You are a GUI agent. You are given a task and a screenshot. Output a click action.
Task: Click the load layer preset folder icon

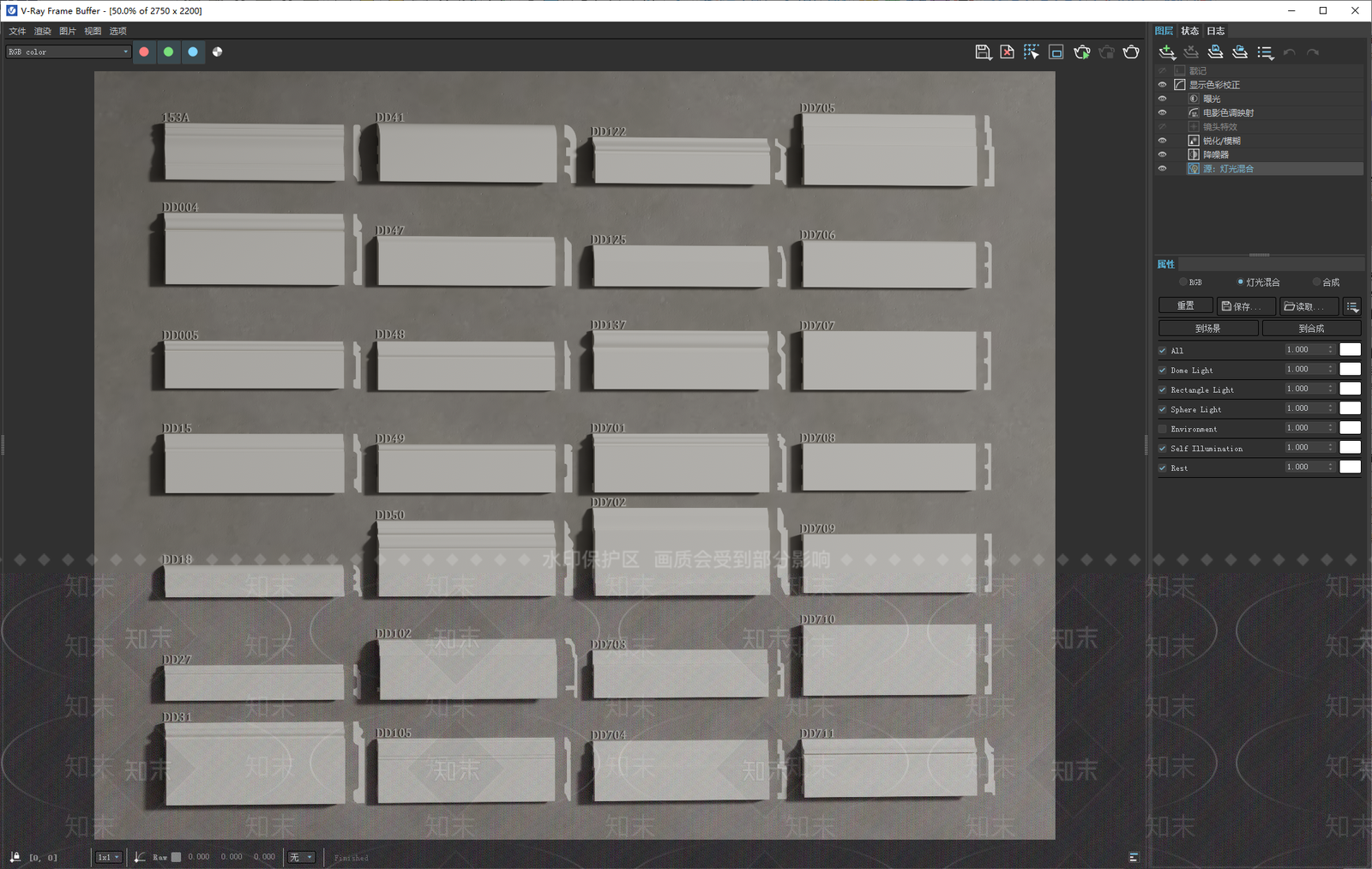pyautogui.click(x=1240, y=53)
